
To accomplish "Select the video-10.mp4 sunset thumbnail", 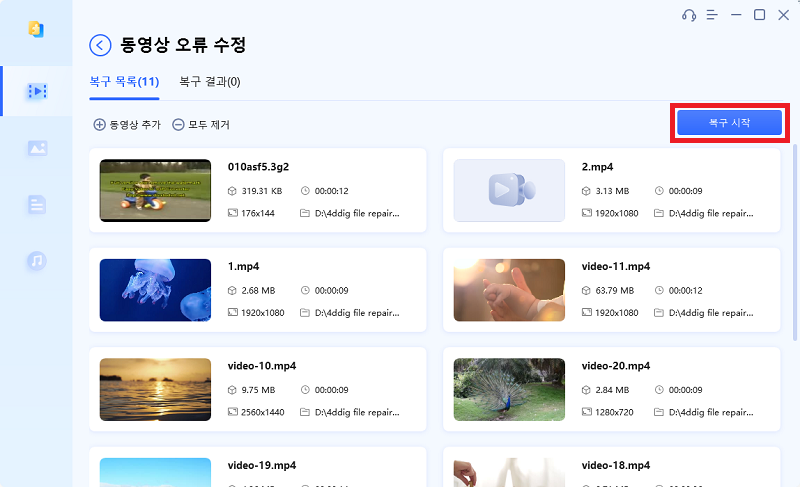I will [x=155, y=390].
